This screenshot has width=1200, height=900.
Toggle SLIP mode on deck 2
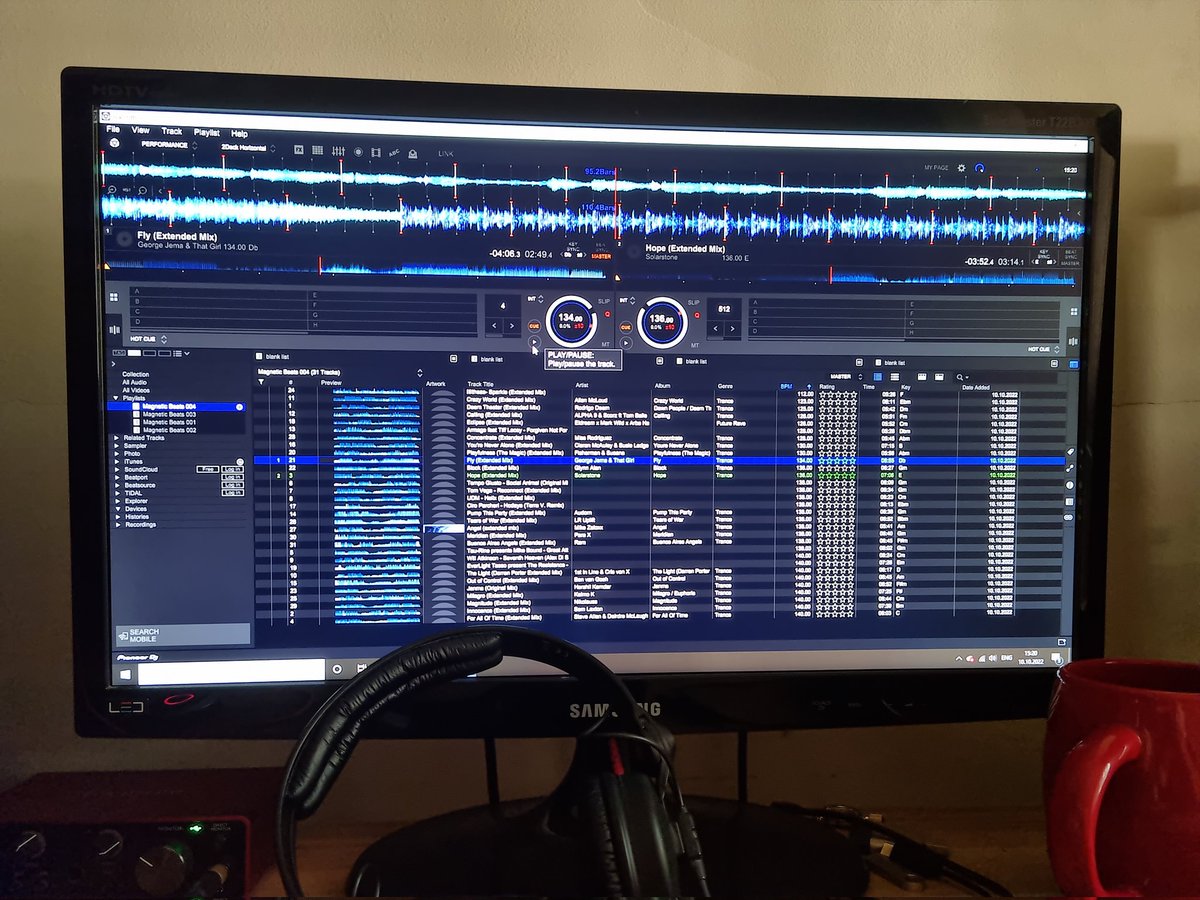(x=693, y=301)
